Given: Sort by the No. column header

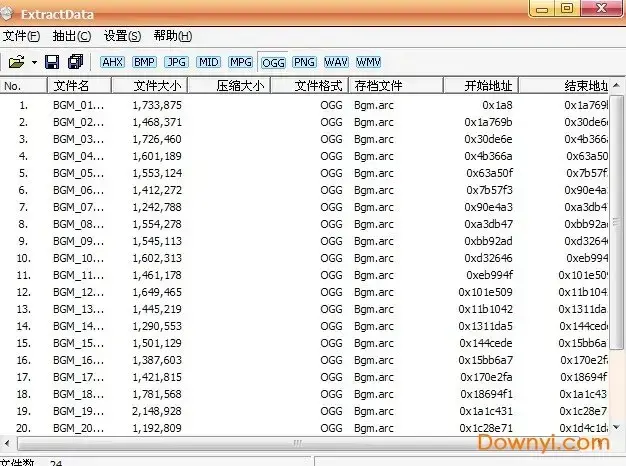Looking at the screenshot, I should (x=23, y=85).
